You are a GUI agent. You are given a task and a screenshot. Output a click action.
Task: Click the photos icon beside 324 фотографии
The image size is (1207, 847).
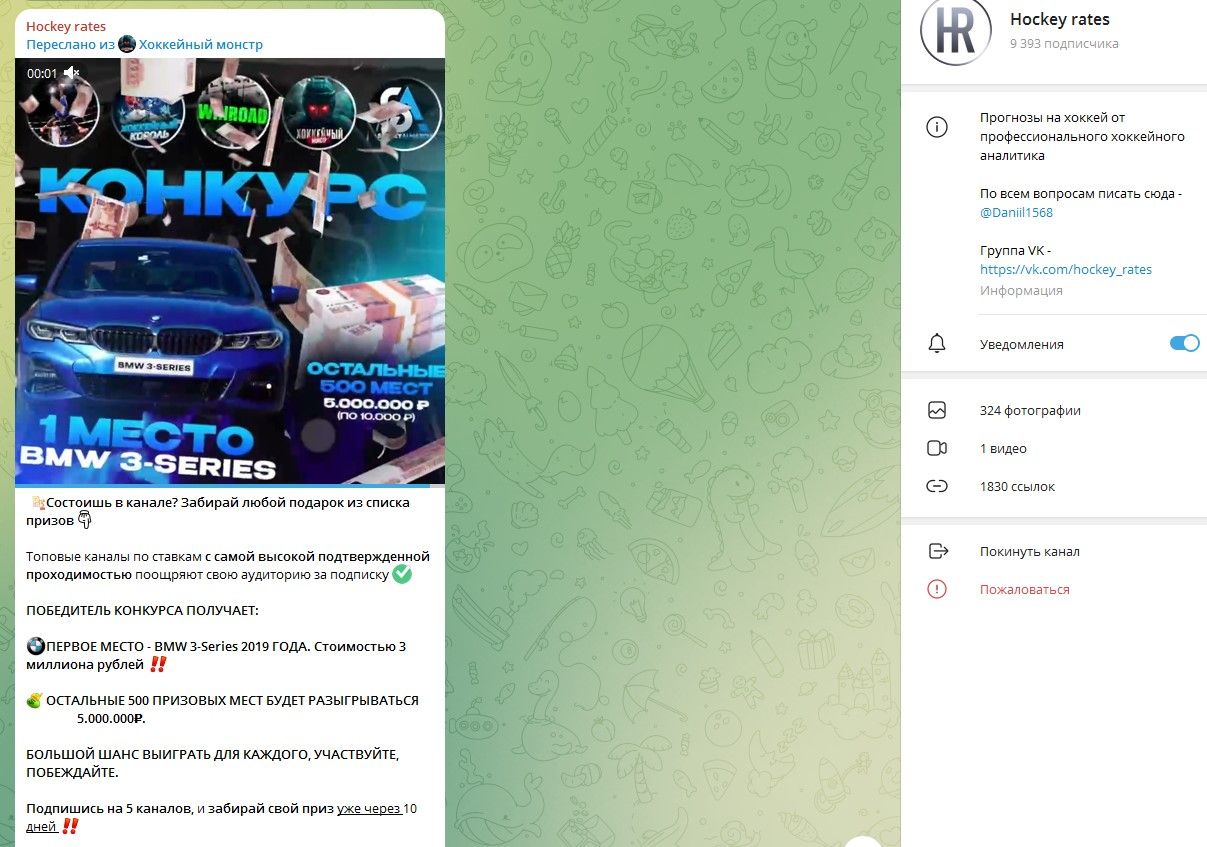tap(937, 410)
